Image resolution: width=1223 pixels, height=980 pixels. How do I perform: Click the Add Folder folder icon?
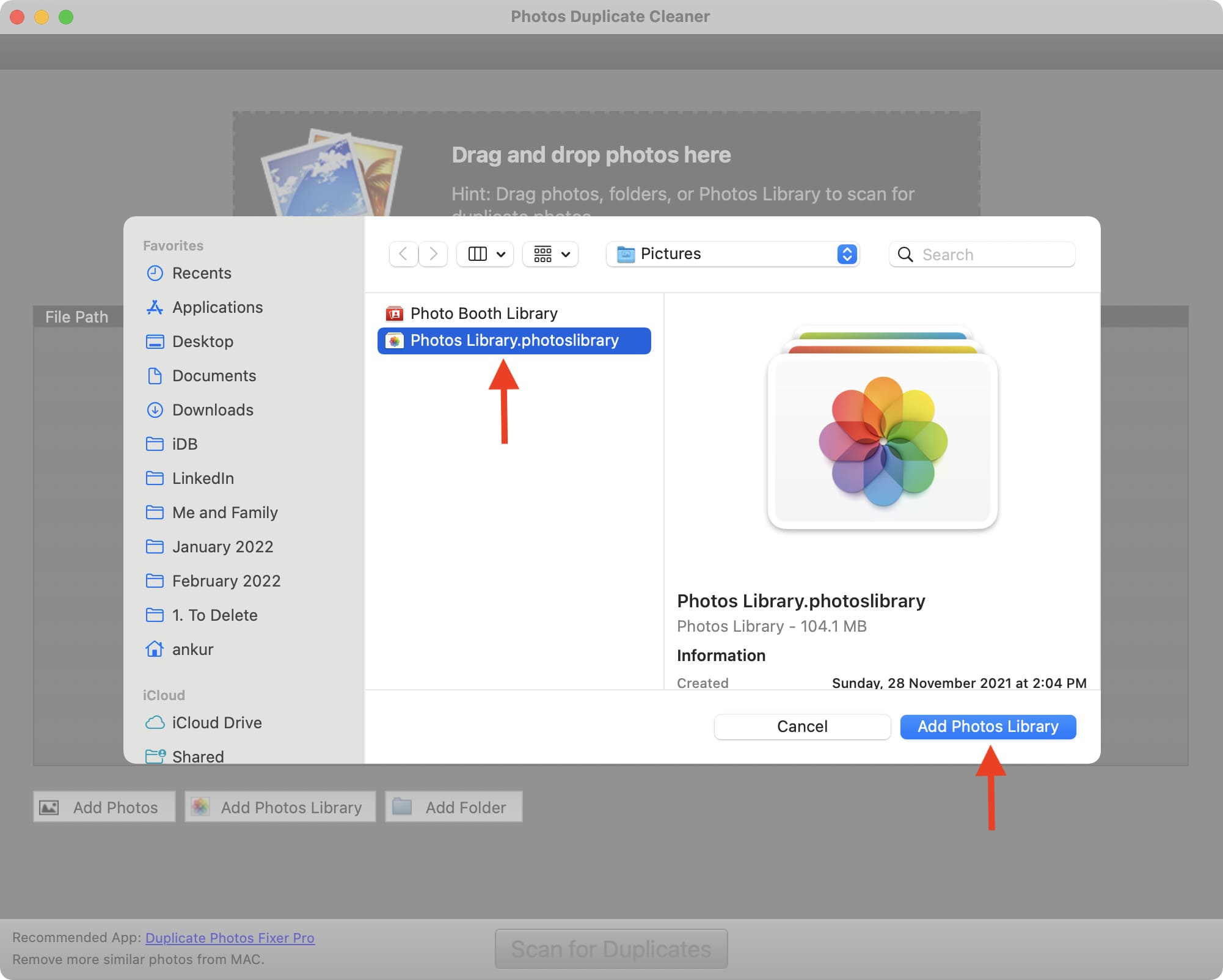pyautogui.click(x=402, y=807)
